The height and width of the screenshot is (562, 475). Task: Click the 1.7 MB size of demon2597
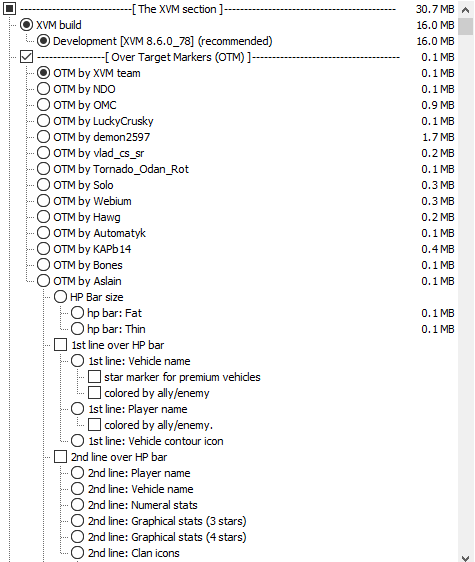click(438, 137)
